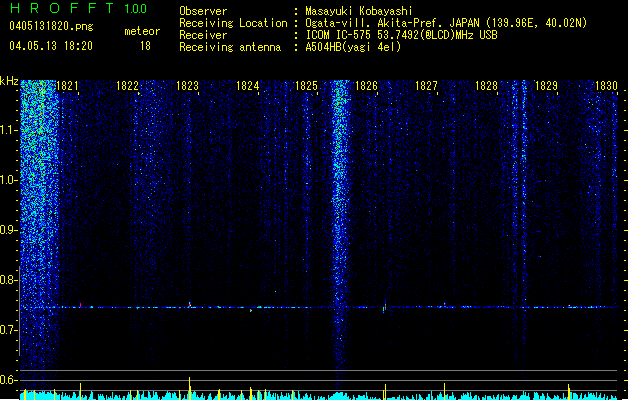Click the 0.6 kHz axis label

point(9,380)
